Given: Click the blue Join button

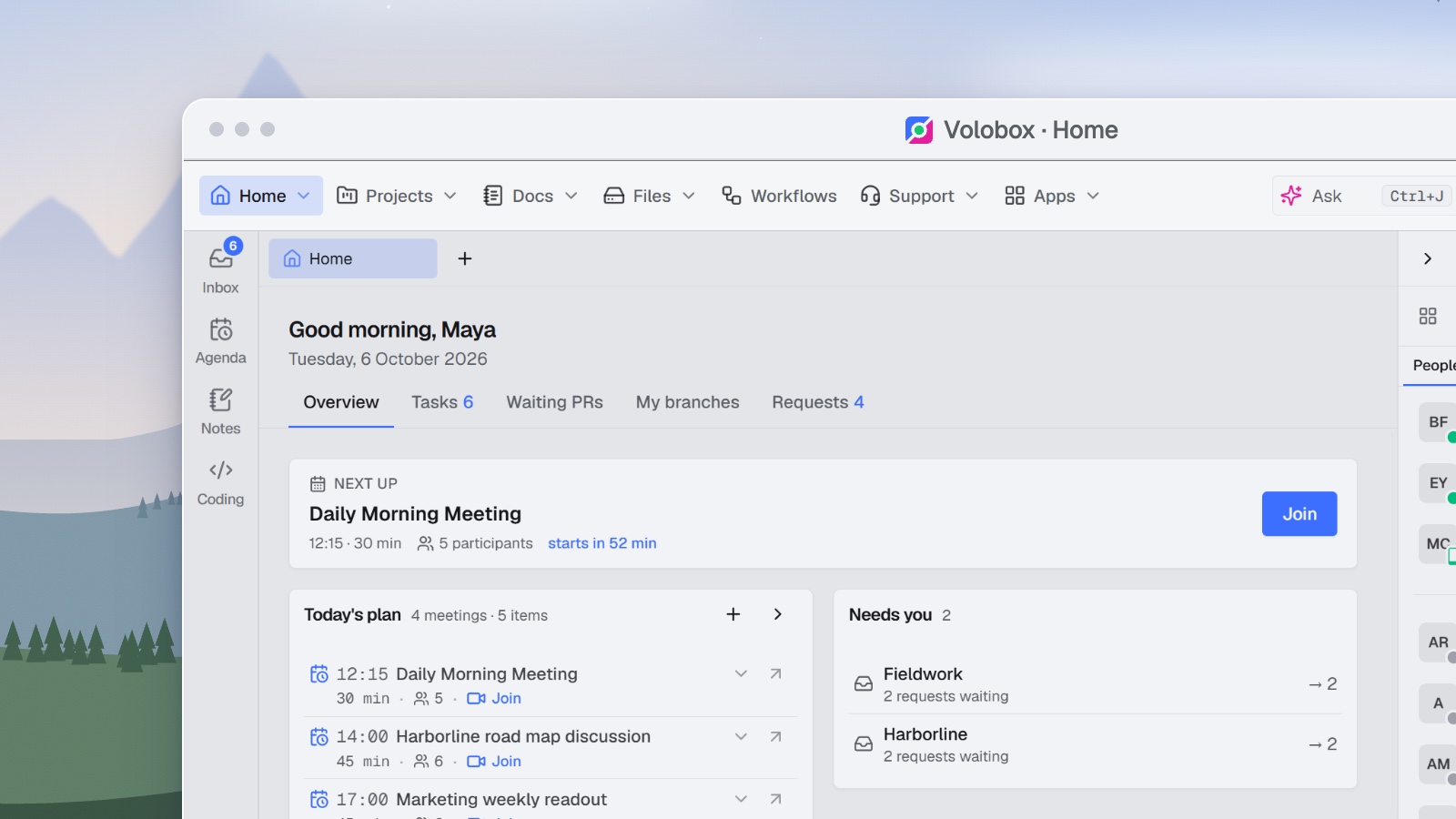Looking at the screenshot, I should tap(1299, 514).
